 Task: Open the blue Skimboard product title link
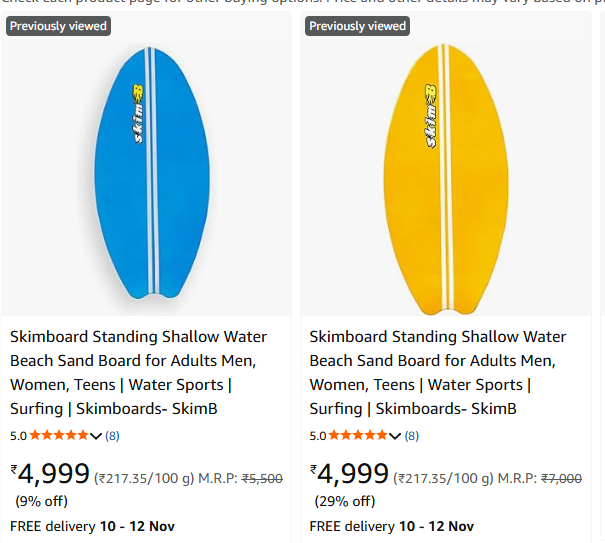tap(138, 372)
